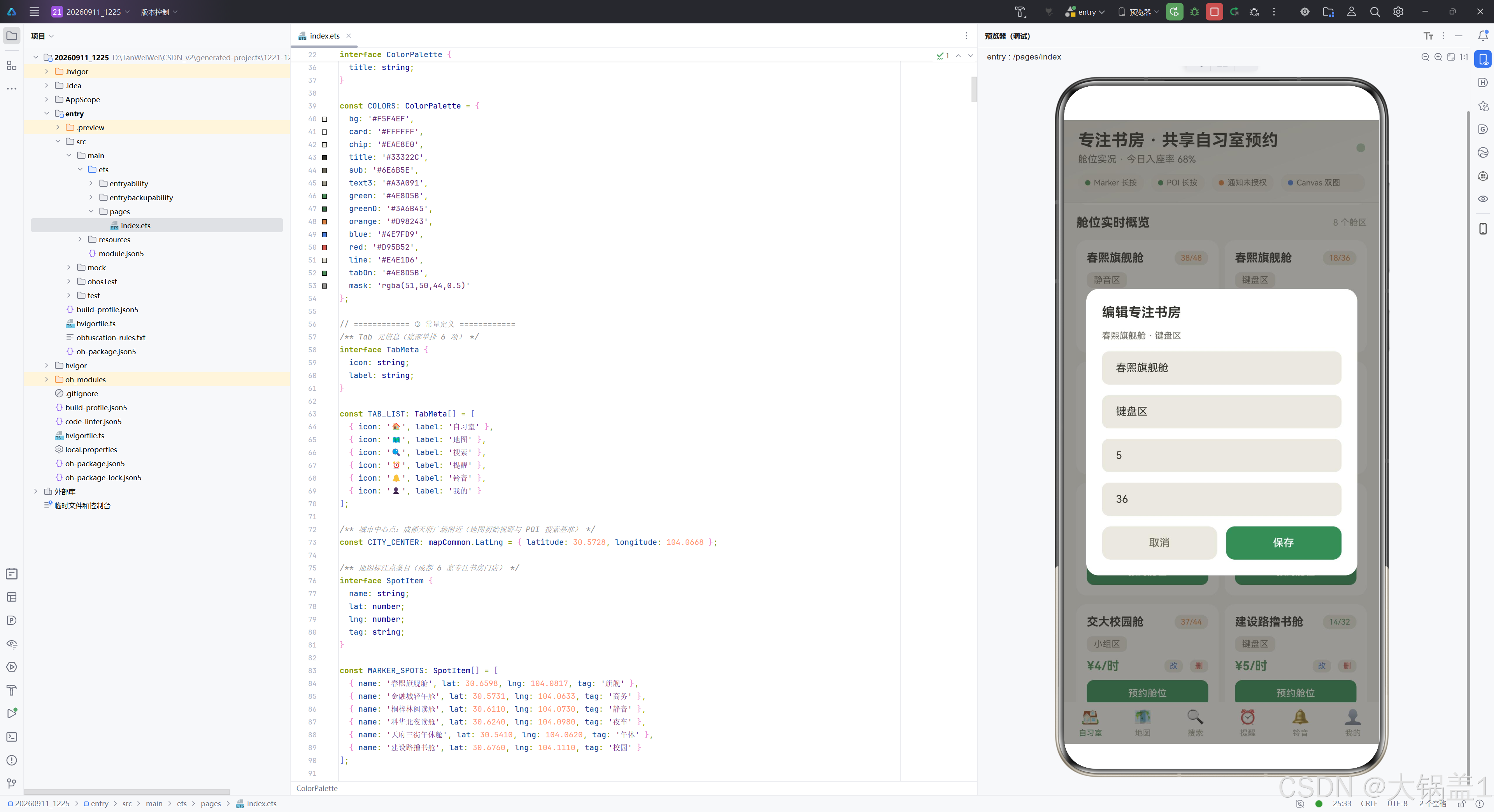Image resolution: width=1494 pixels, height=812 pixels.
Task: Click the build hammer icon in top toolbar
Action: point(1020,12)
